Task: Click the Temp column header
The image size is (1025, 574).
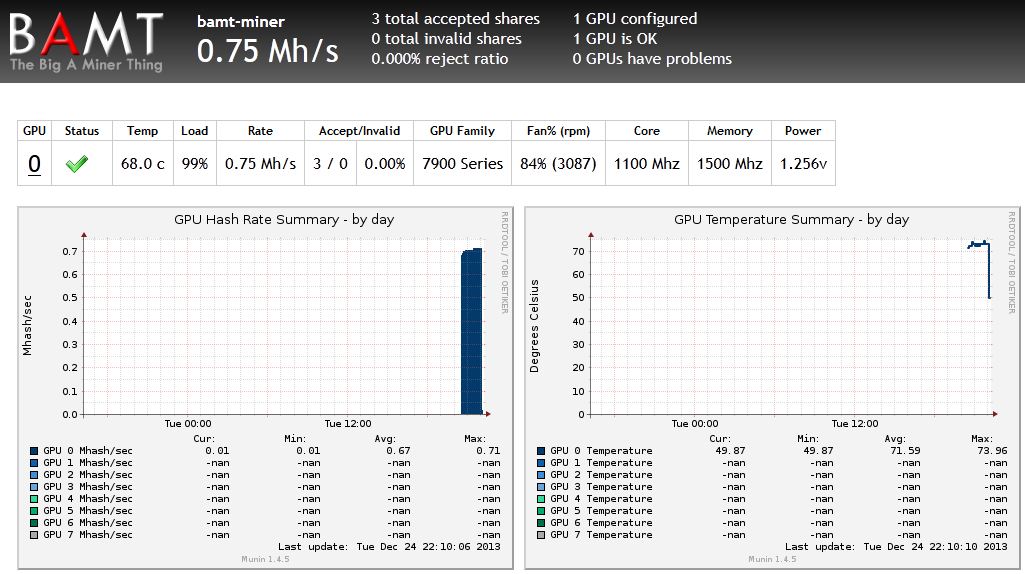Action: 143,131
